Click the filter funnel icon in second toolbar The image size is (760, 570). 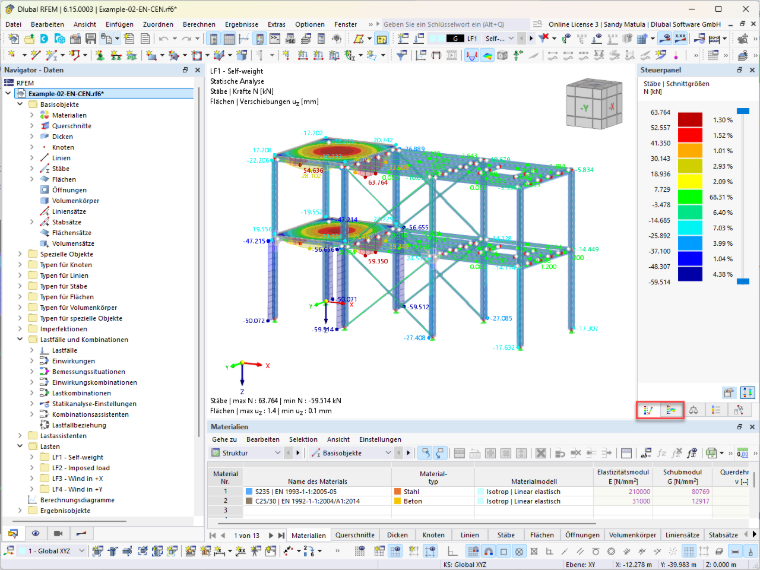pyautogui.click(x=401, y=55)
